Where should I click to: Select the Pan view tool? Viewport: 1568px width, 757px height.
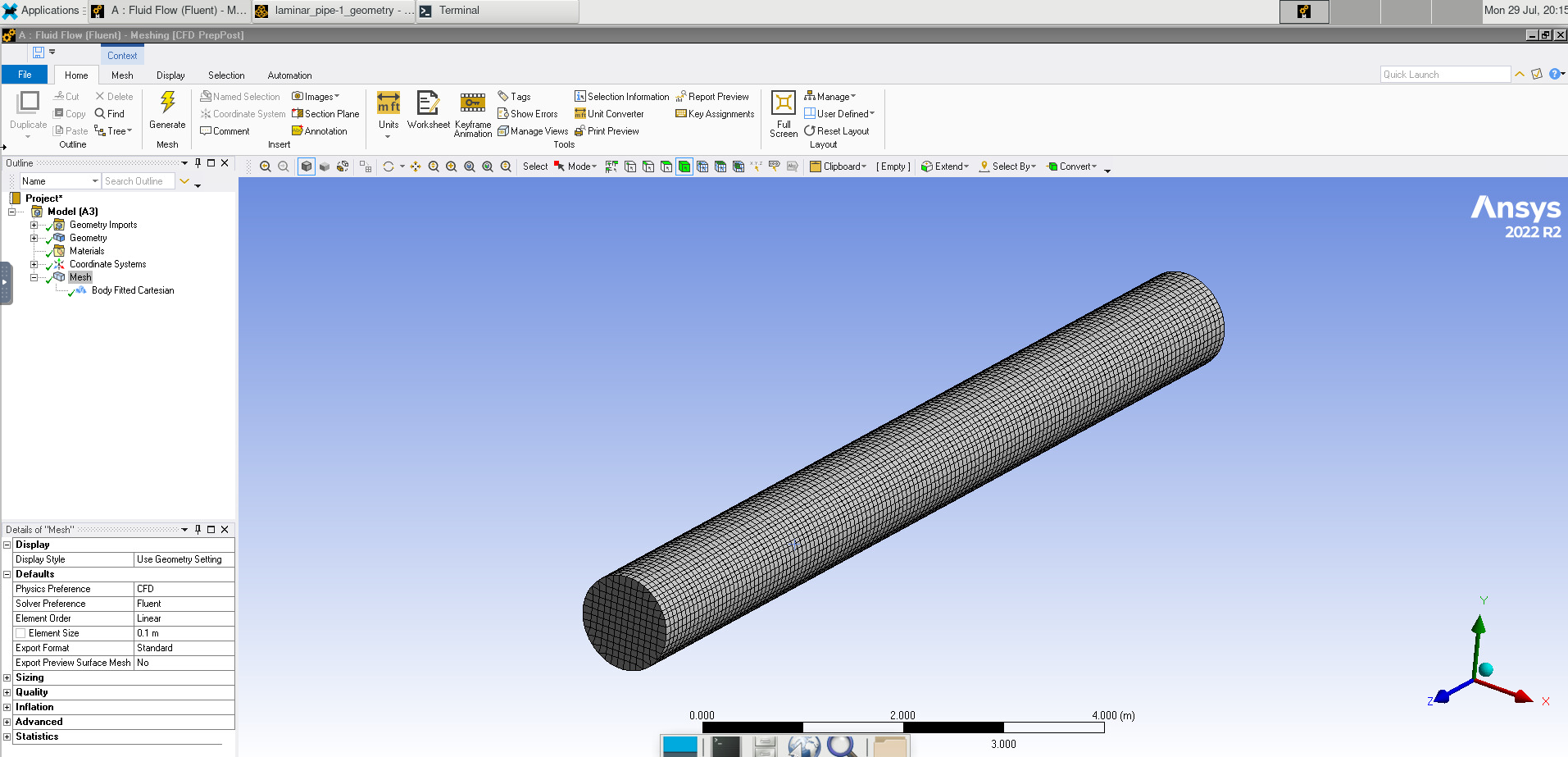click(416, 166)
